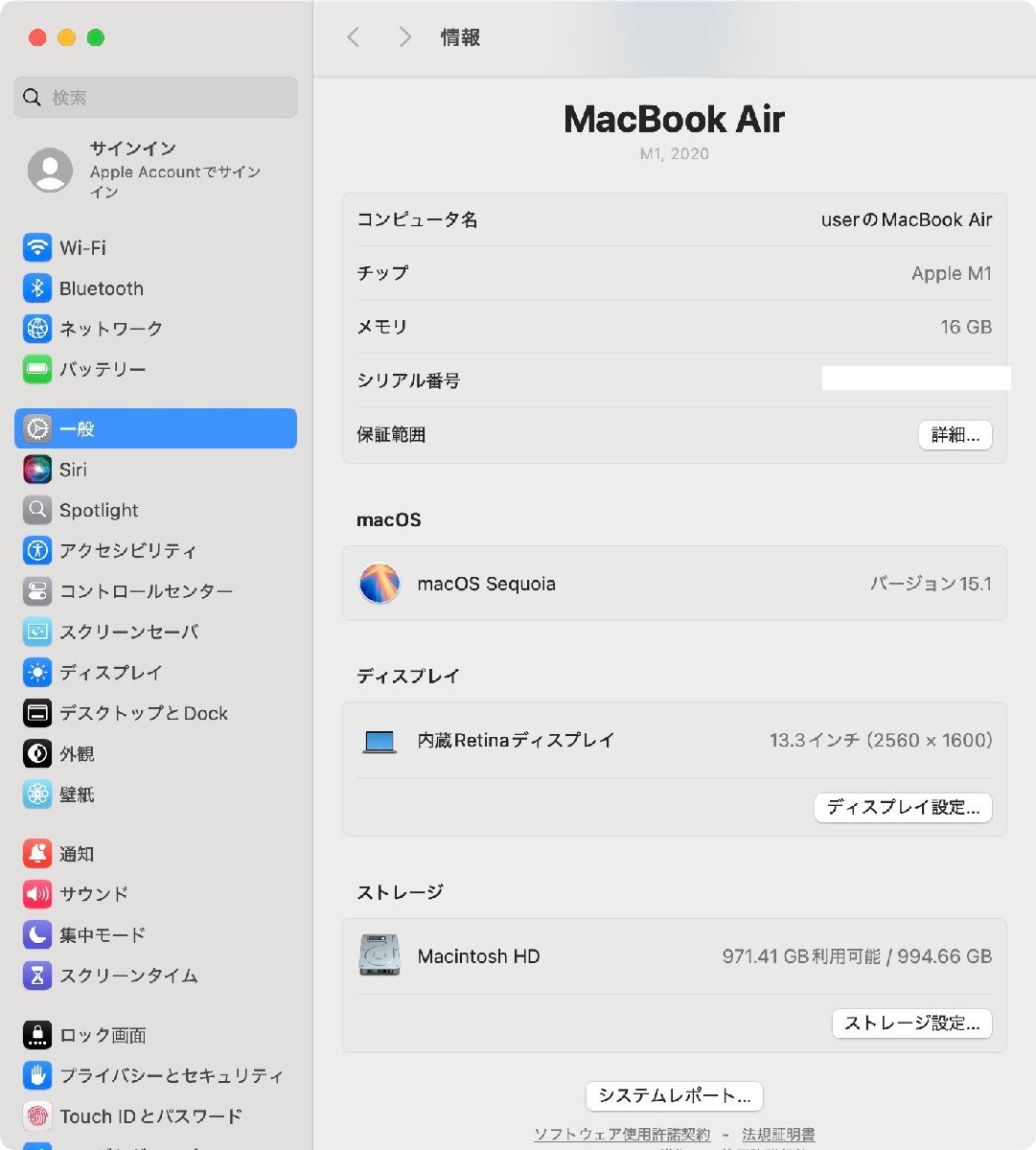The image size is (1036, 1150).
Task: Click the 一般 gear icon
Action: coord(37,428)
